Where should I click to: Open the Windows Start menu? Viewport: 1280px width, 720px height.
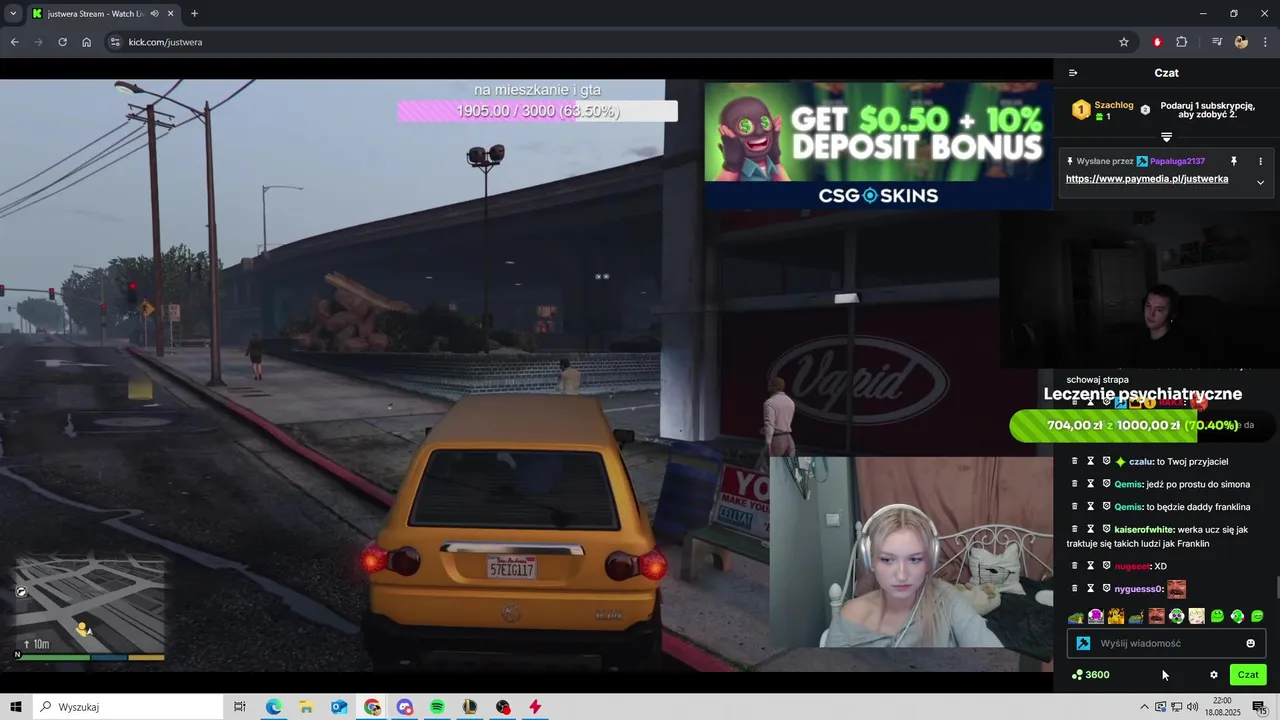coord(16,707)
